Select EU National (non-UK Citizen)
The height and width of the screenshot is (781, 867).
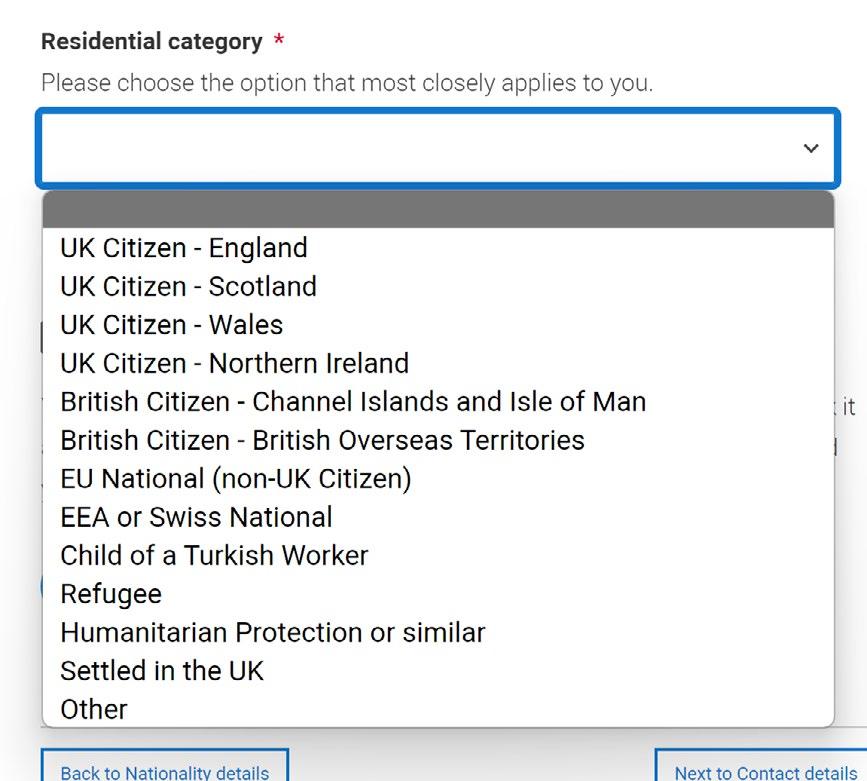(x=236, y=479)
